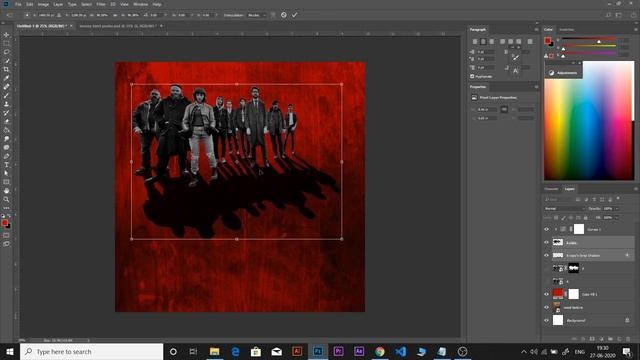Select the Pen tool
640x360 pixels.
6,156
